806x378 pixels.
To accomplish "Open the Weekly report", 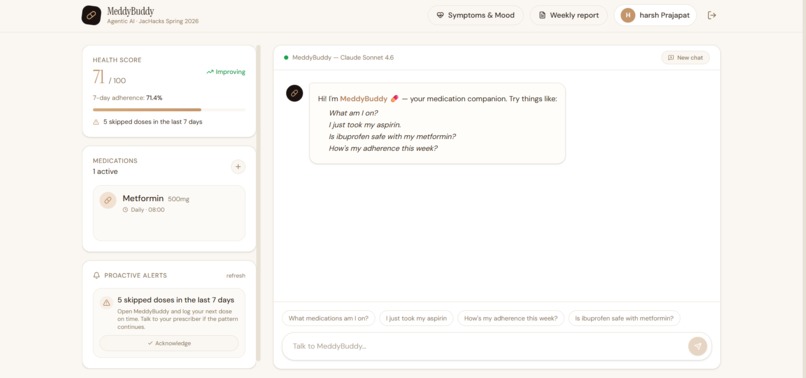I will 569,15.
